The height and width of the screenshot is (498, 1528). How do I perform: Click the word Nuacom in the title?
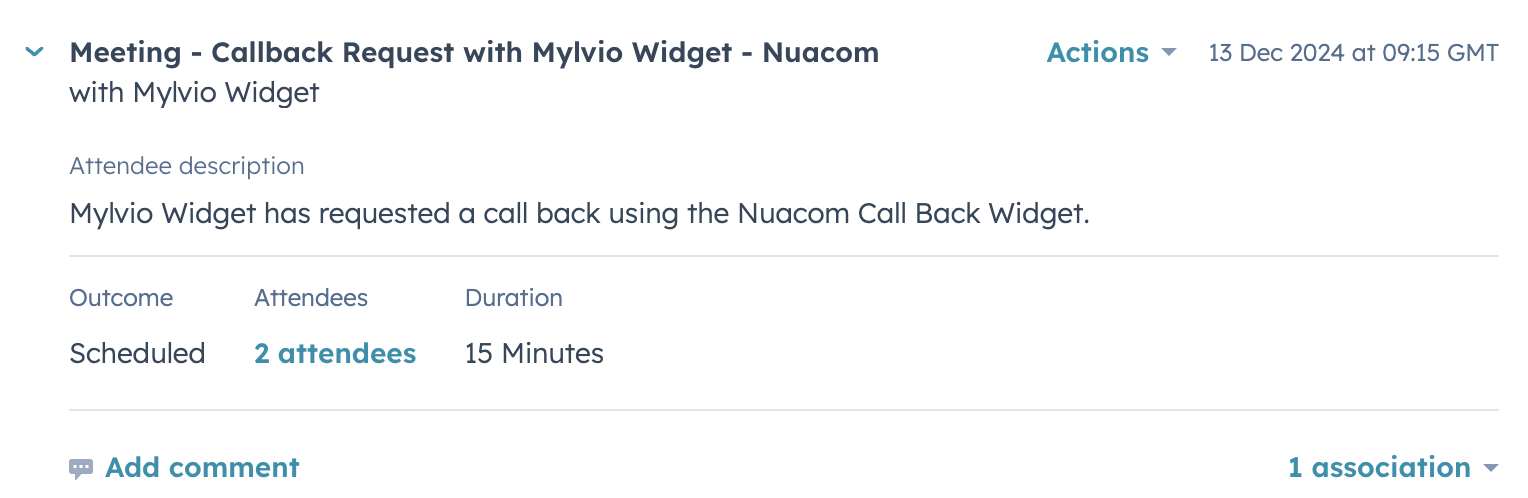point(820,52)
